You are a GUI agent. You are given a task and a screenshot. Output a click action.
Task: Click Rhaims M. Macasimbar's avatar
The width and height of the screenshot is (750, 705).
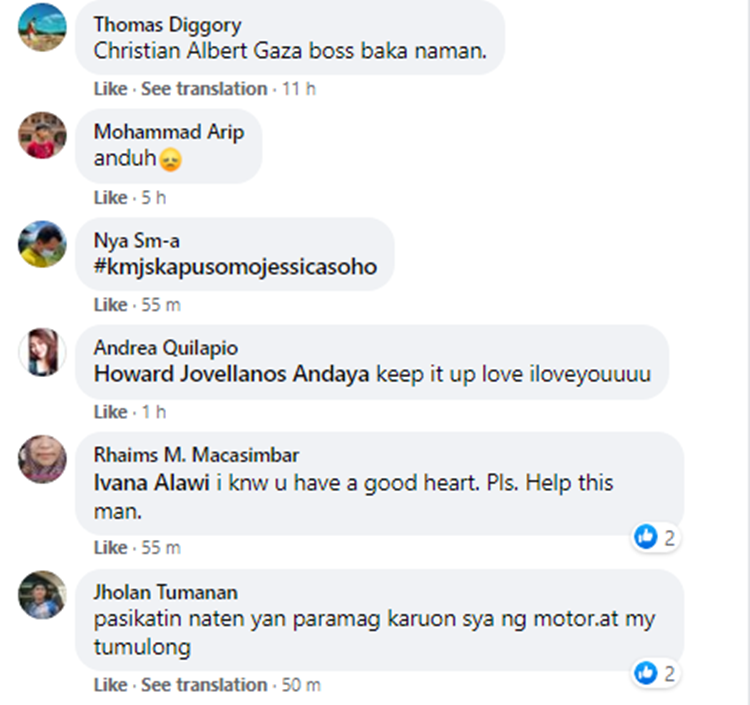coord(43,459)
